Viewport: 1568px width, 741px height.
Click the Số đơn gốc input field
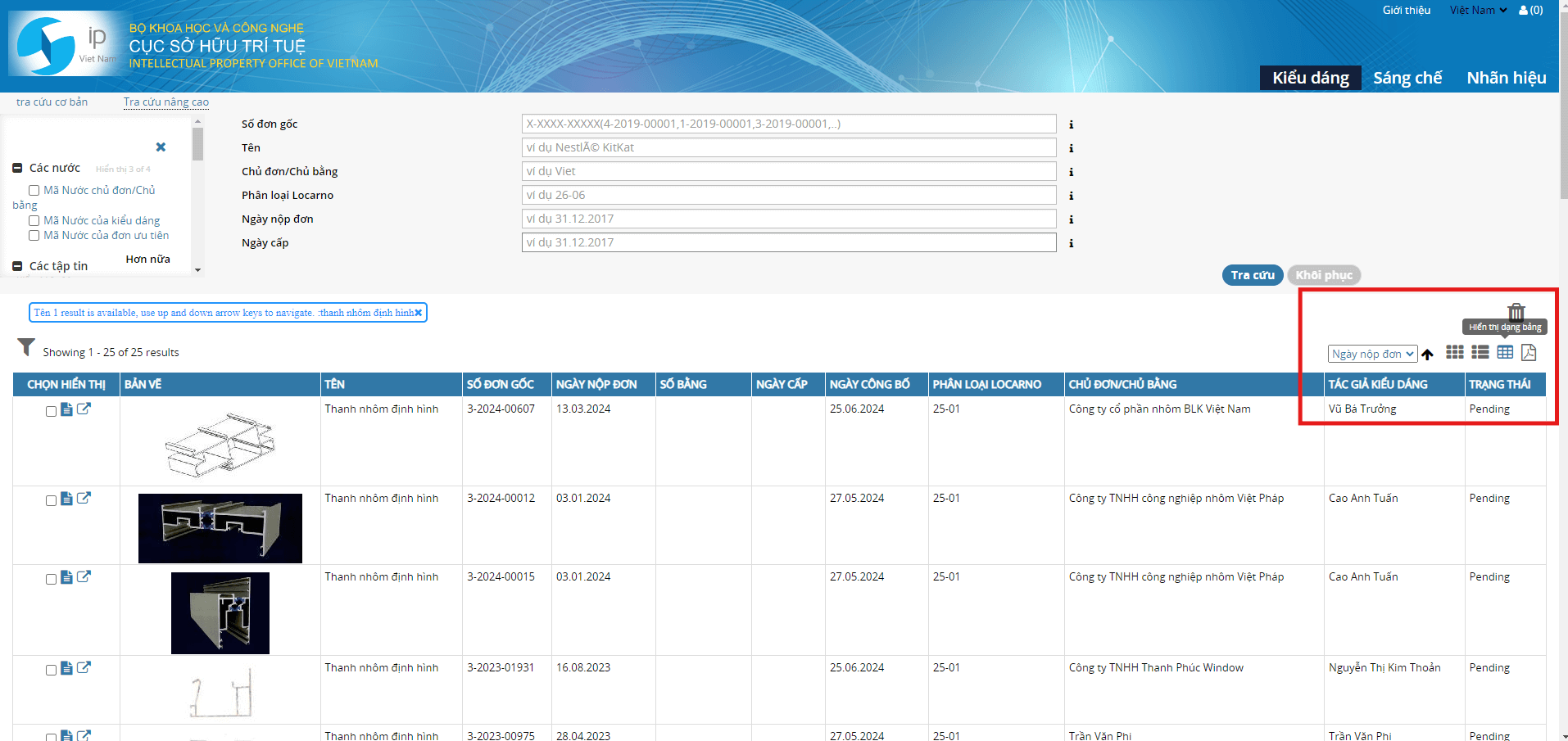788,124
